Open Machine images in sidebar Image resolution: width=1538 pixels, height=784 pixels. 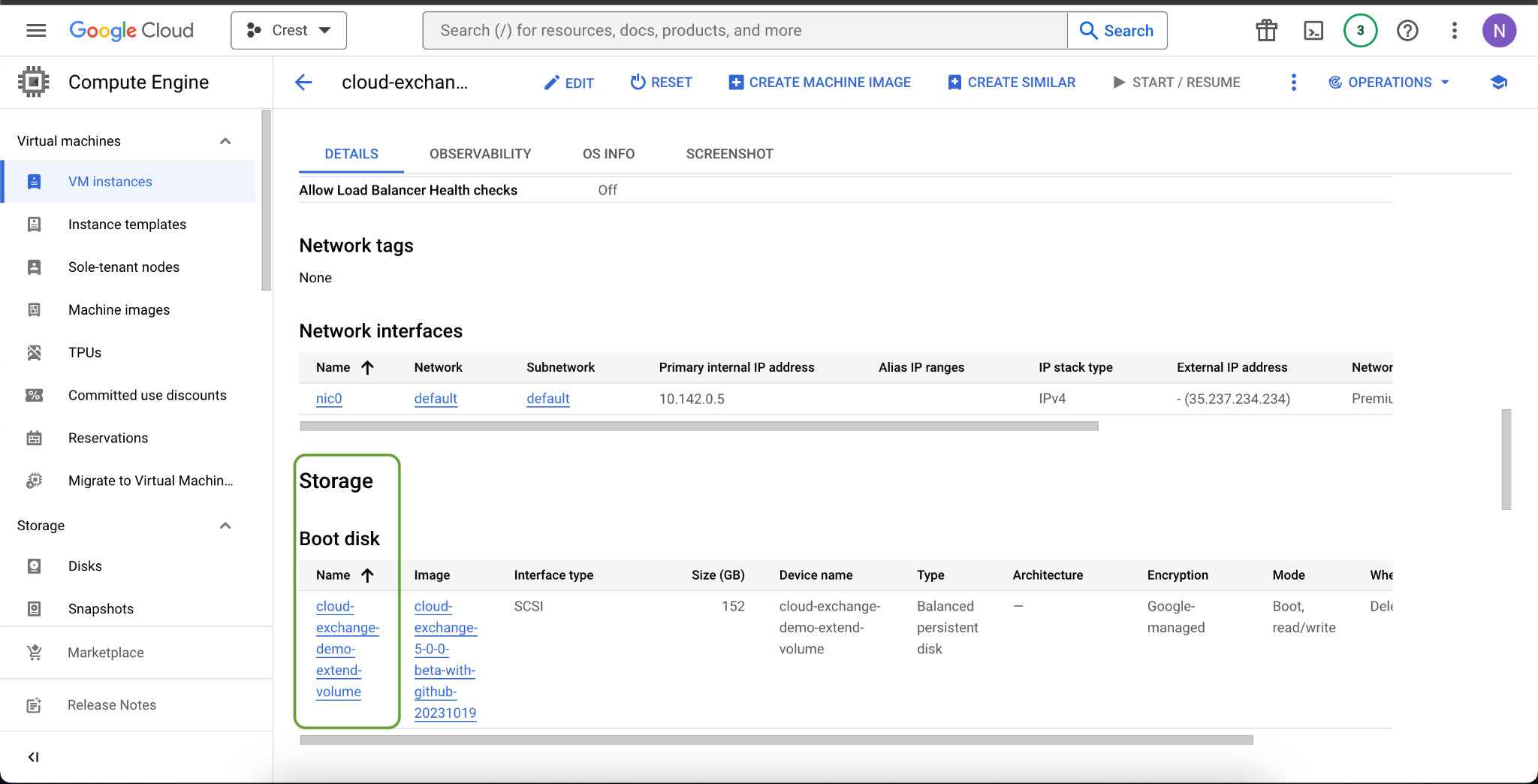pos(128,310)
